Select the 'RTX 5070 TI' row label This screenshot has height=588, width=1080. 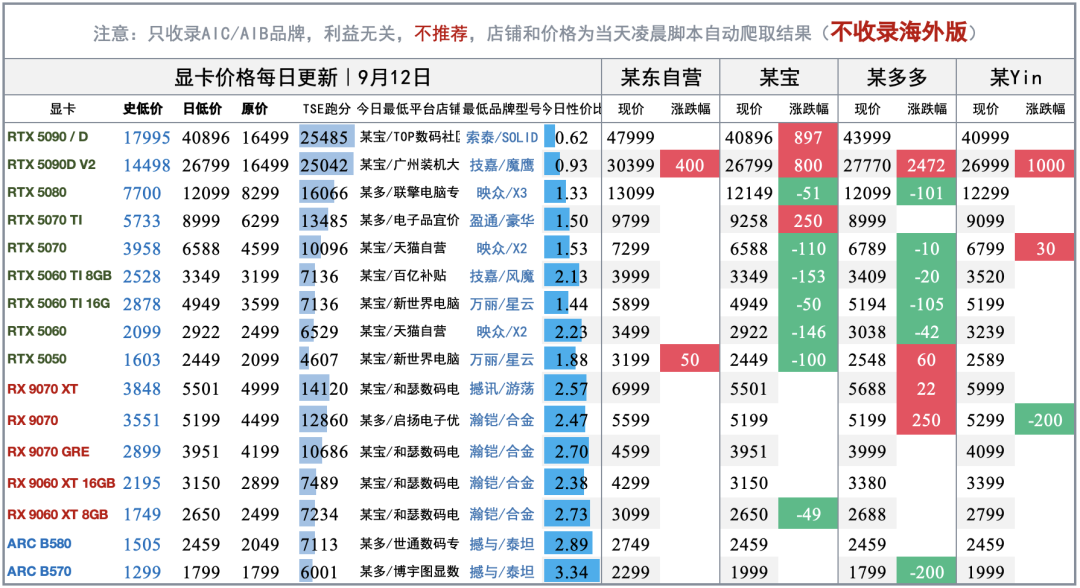click(45, 220)
